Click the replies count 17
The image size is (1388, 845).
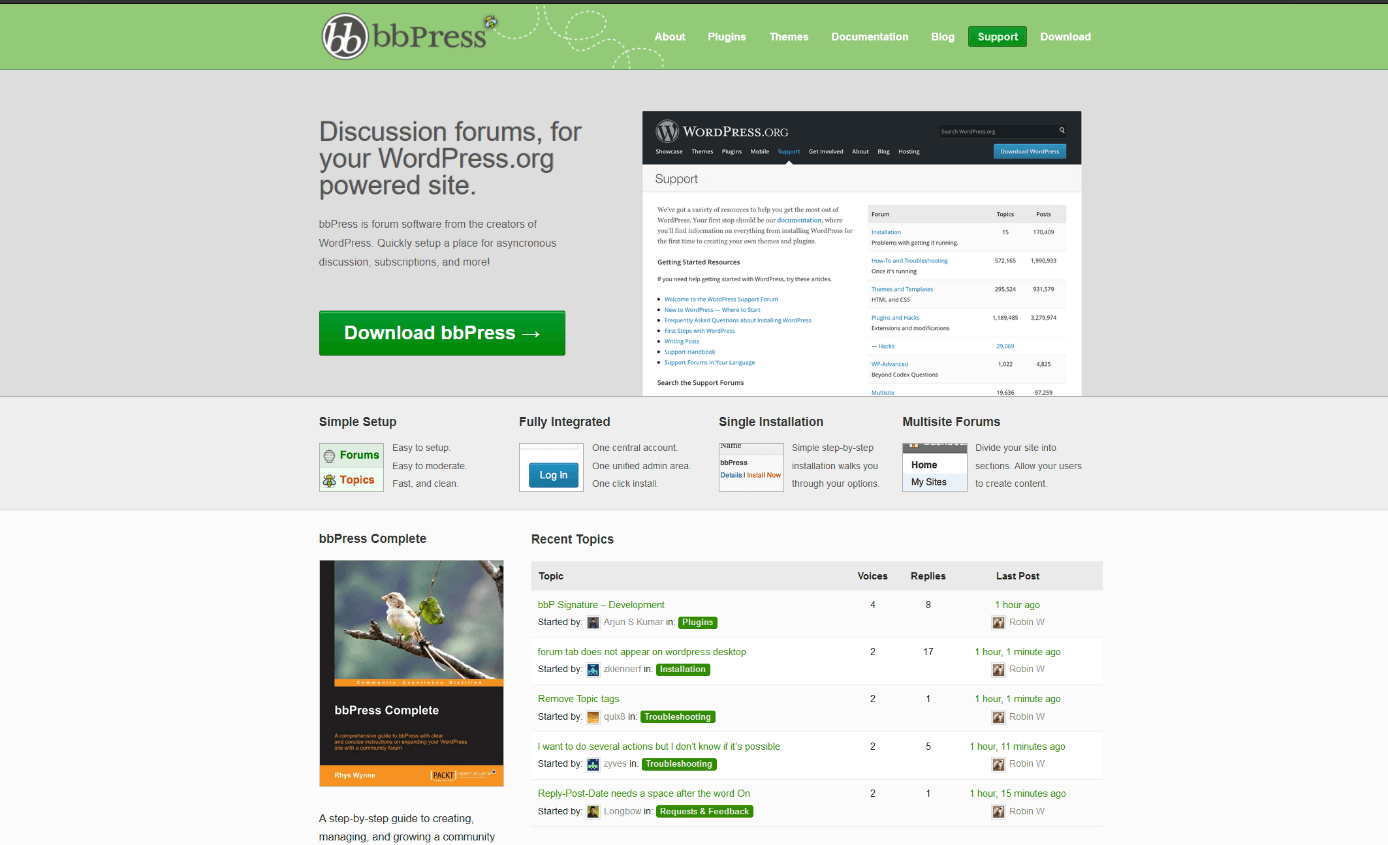[928, 652]
